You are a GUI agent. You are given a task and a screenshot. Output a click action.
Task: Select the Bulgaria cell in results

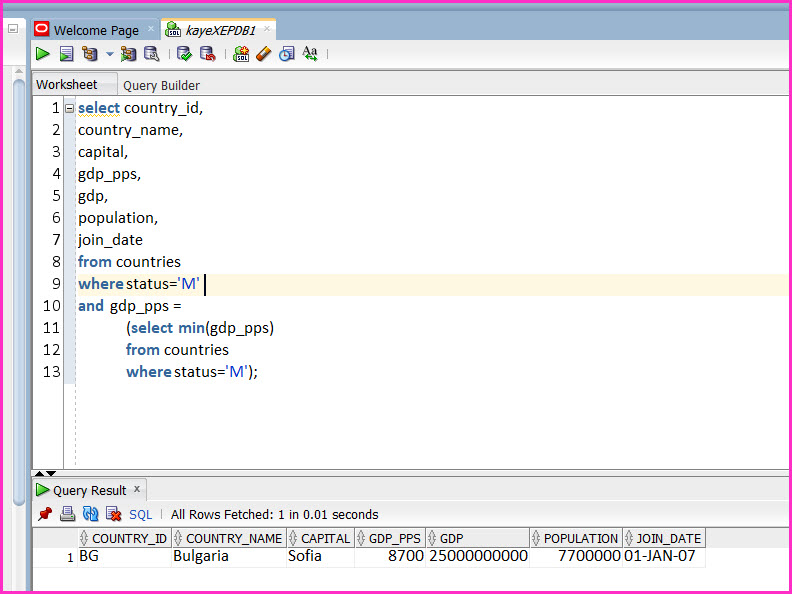click(229, 556)
